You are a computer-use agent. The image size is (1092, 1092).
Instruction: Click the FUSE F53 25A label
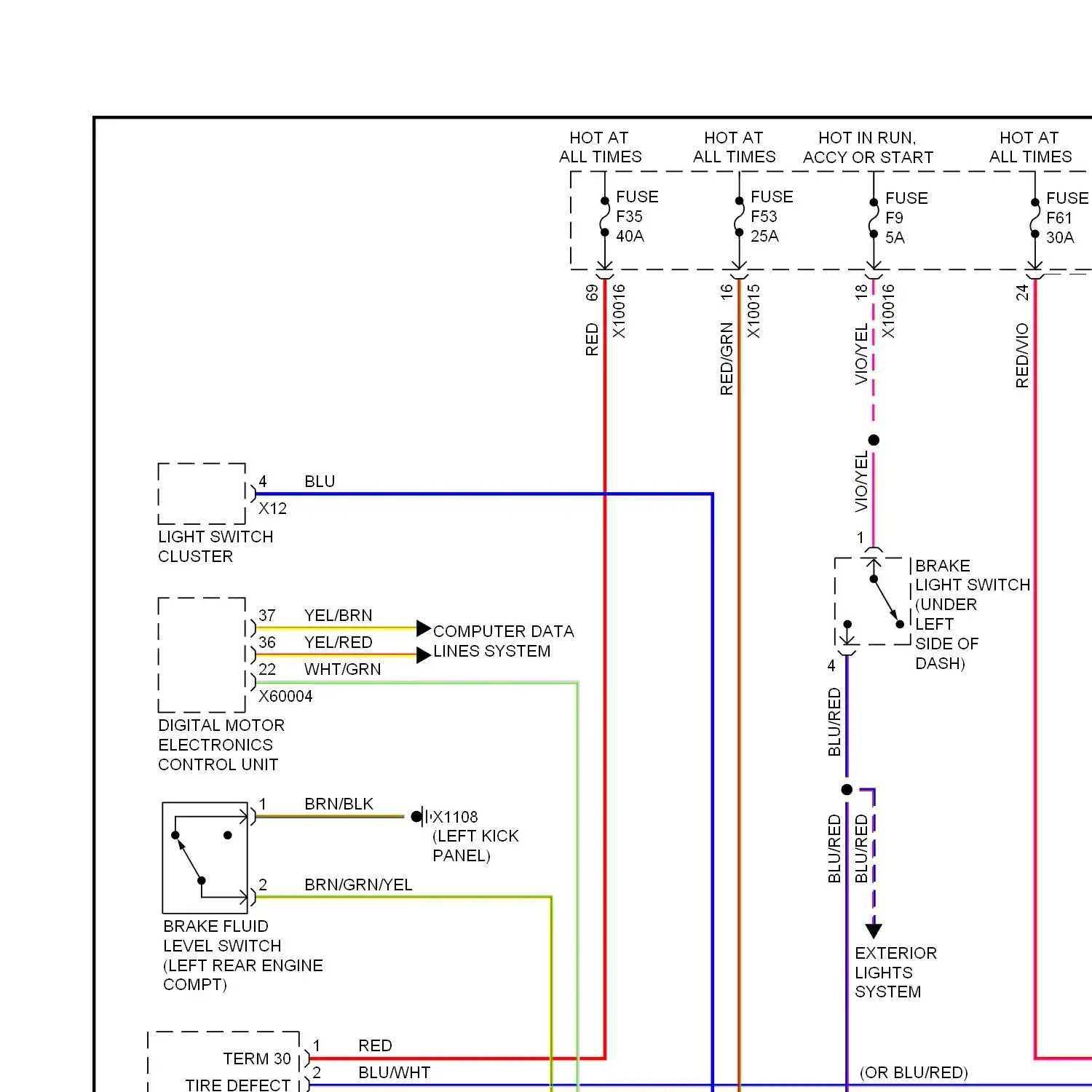coord(772,216)
